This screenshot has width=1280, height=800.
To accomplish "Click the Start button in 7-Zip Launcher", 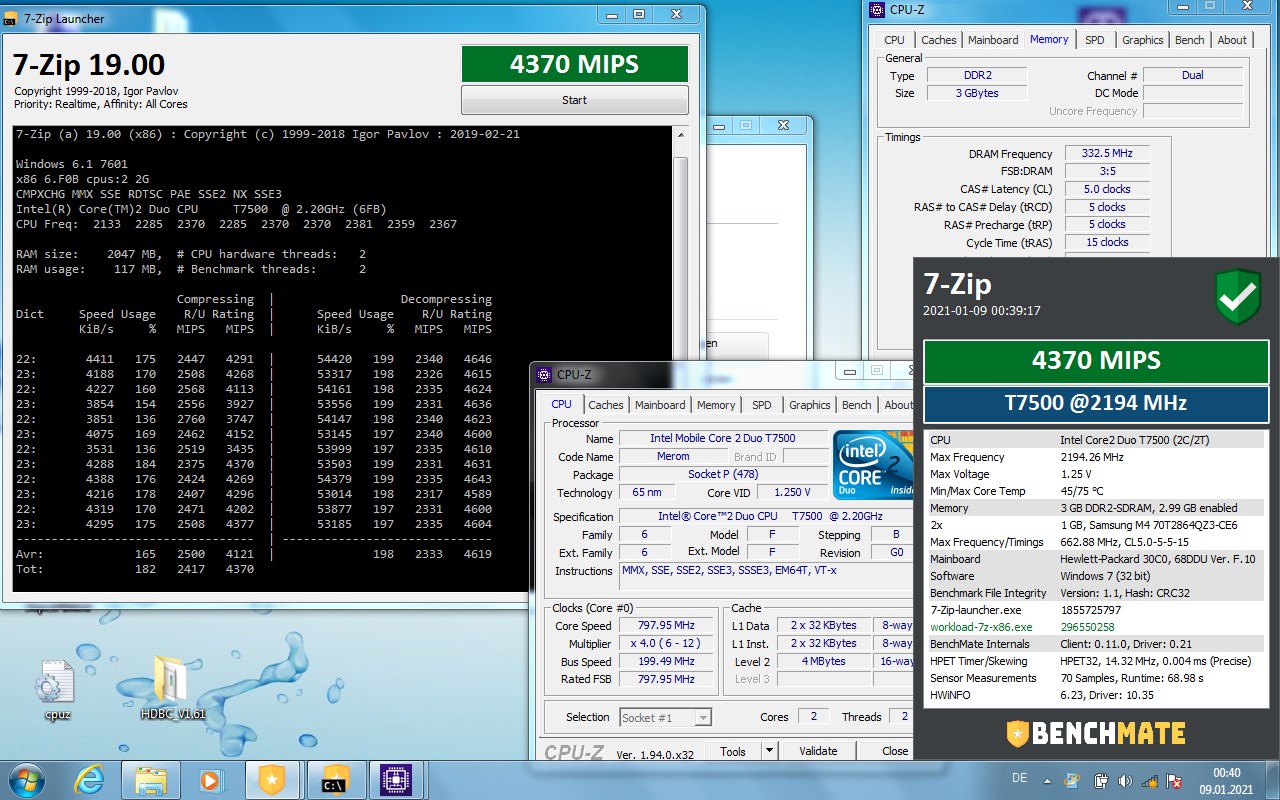I will [575, 100].
